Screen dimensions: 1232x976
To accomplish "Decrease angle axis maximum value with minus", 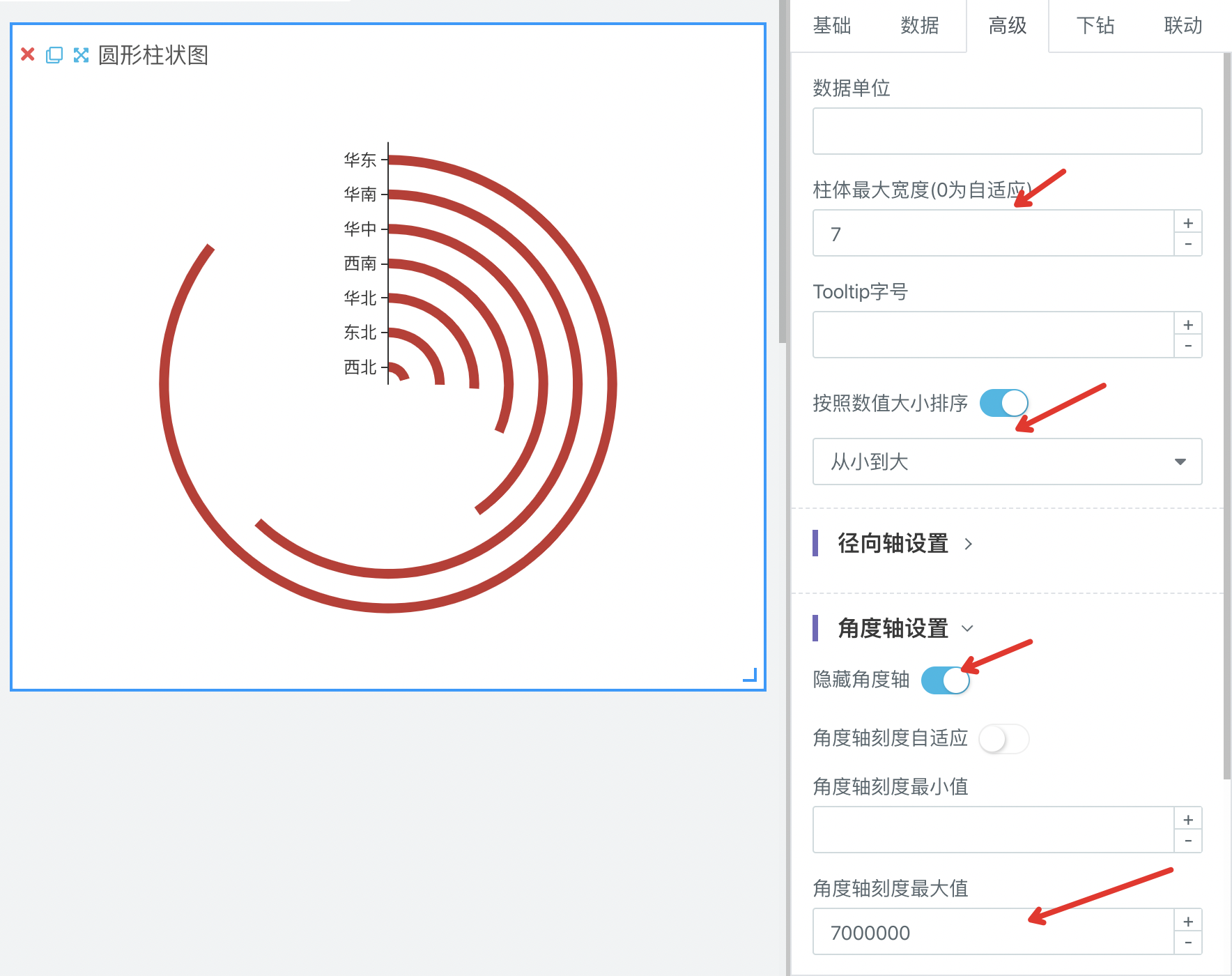I will (x=1188, y=943).
